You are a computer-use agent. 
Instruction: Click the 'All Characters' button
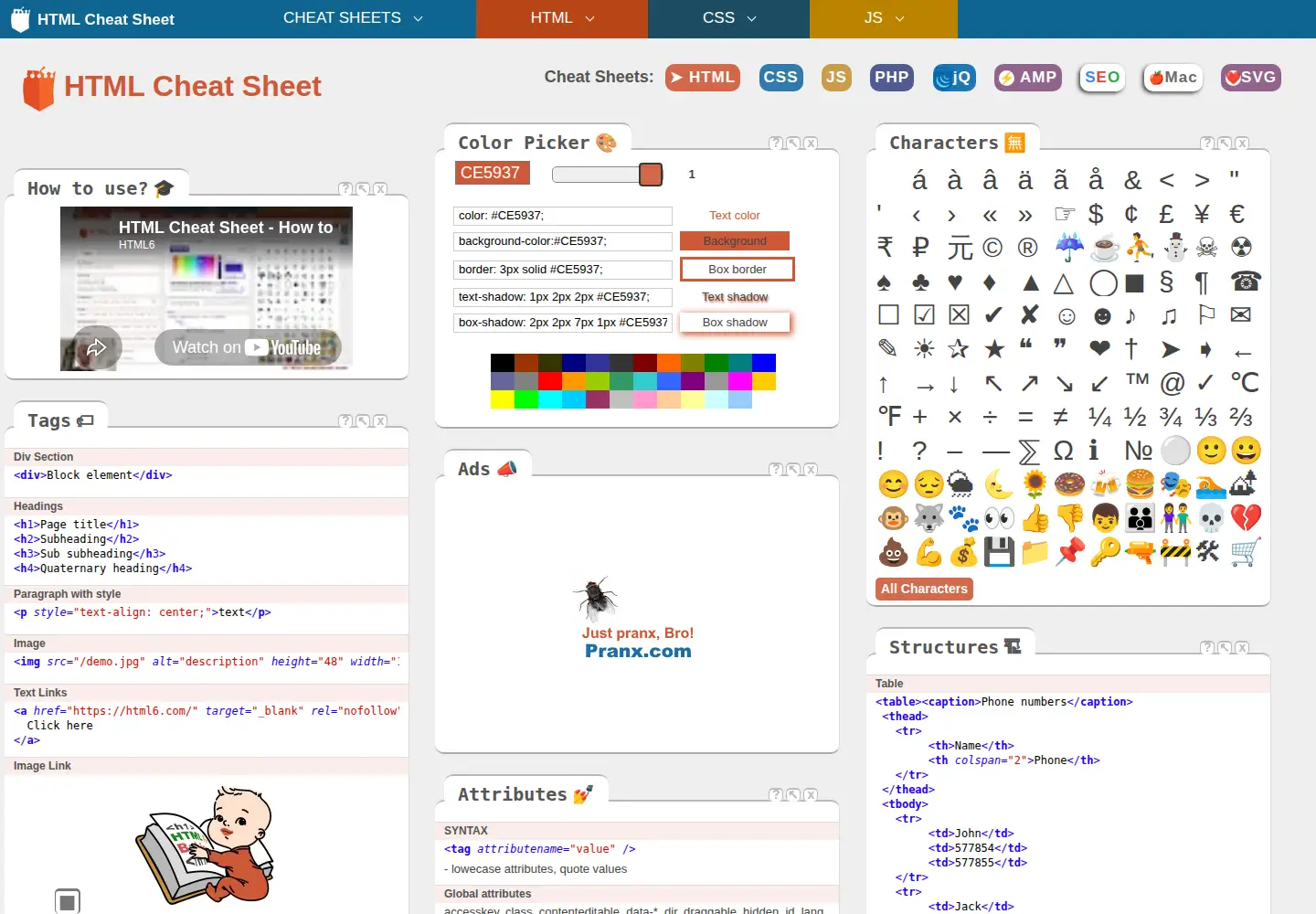pos(924,590)
